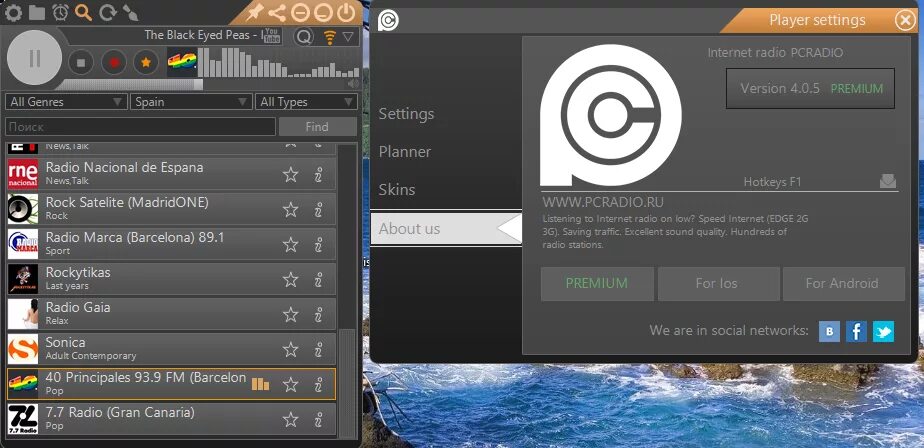Select Rock Satelite (MadridONE) station
924x448 pixels.
point(171,209)
